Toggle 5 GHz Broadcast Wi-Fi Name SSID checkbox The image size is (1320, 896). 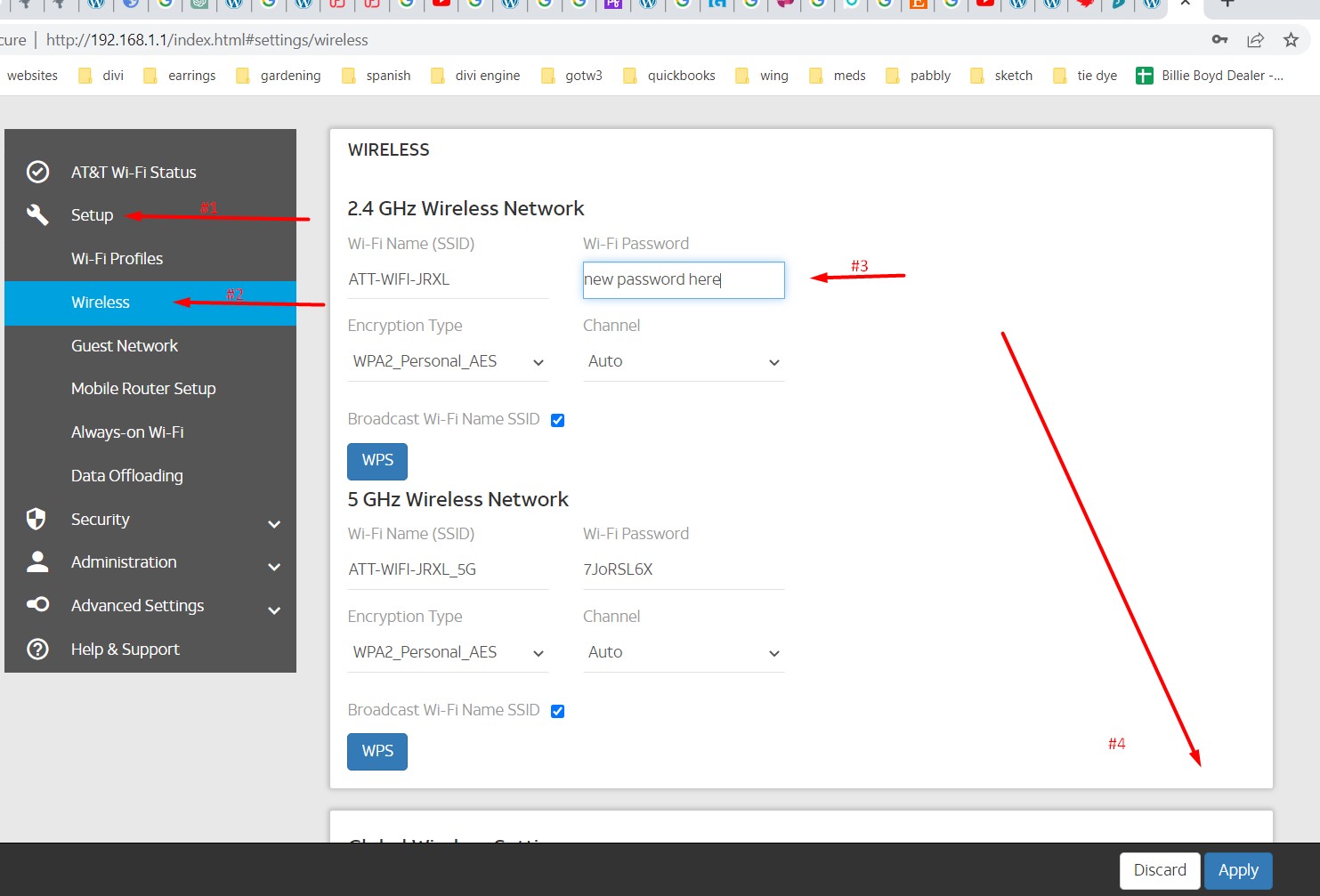(557, 711)
